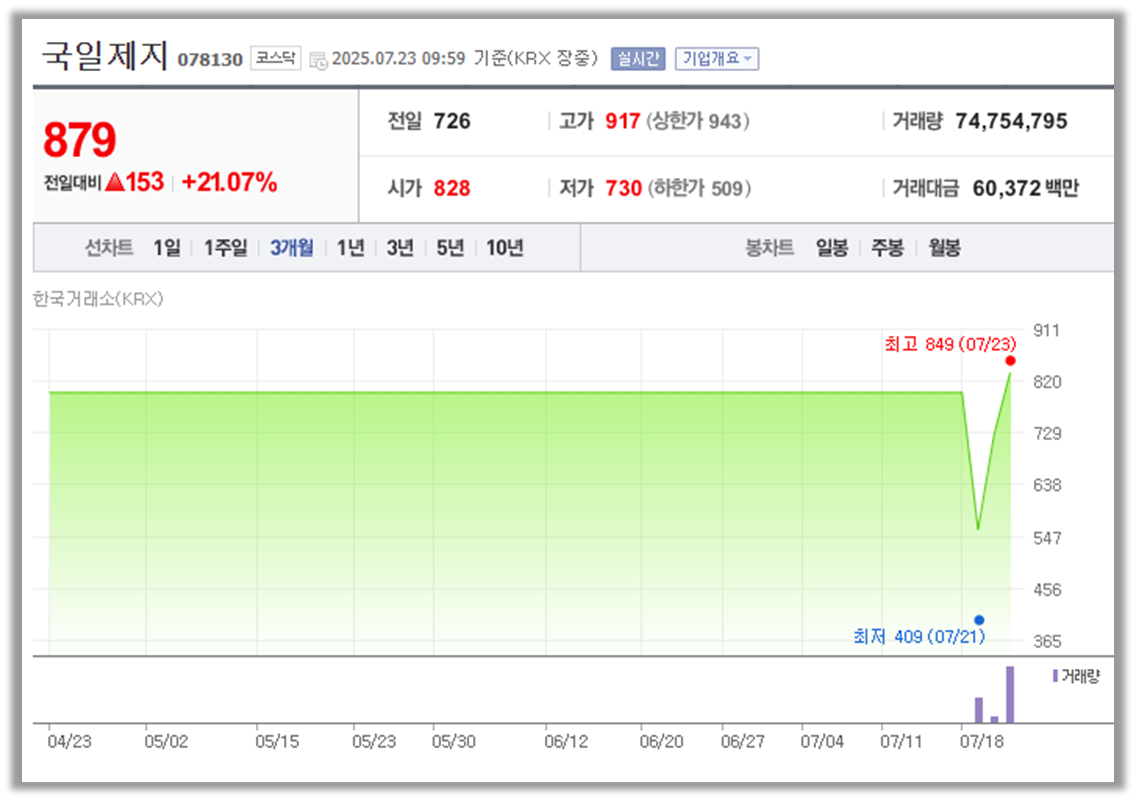
Task: Click the 전일 value 726
Action: click(x=452, y=121)
